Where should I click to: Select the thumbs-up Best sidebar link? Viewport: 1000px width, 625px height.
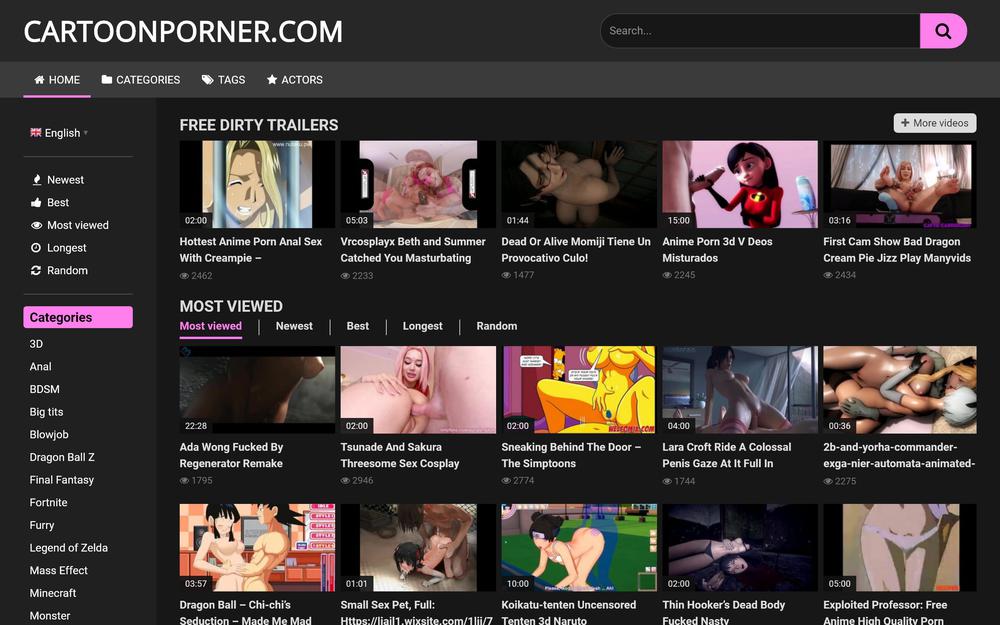[x=50, y=202]
